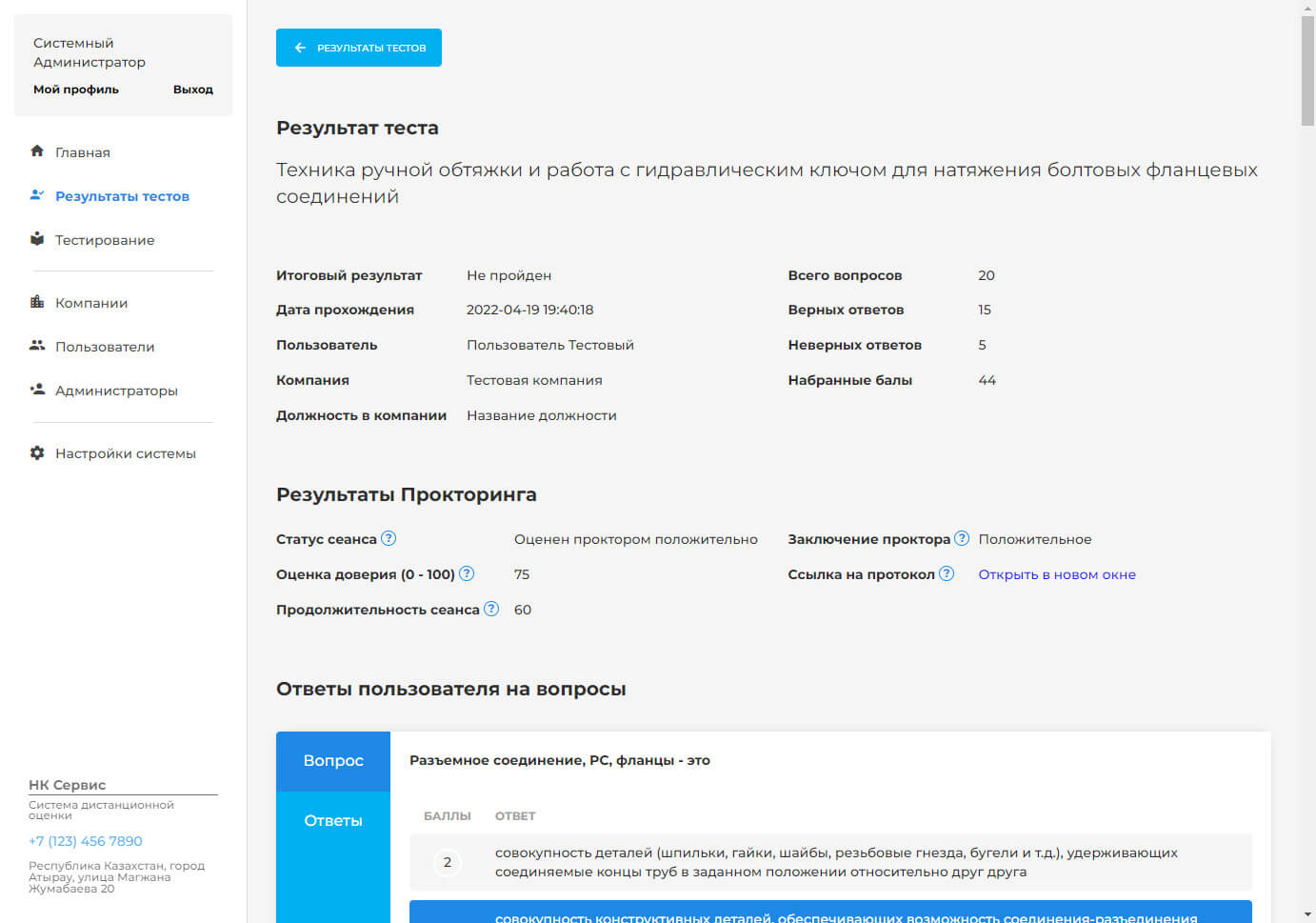
Task: Click the page vertical scrollbar thumb
Action: click(1307, 70)
